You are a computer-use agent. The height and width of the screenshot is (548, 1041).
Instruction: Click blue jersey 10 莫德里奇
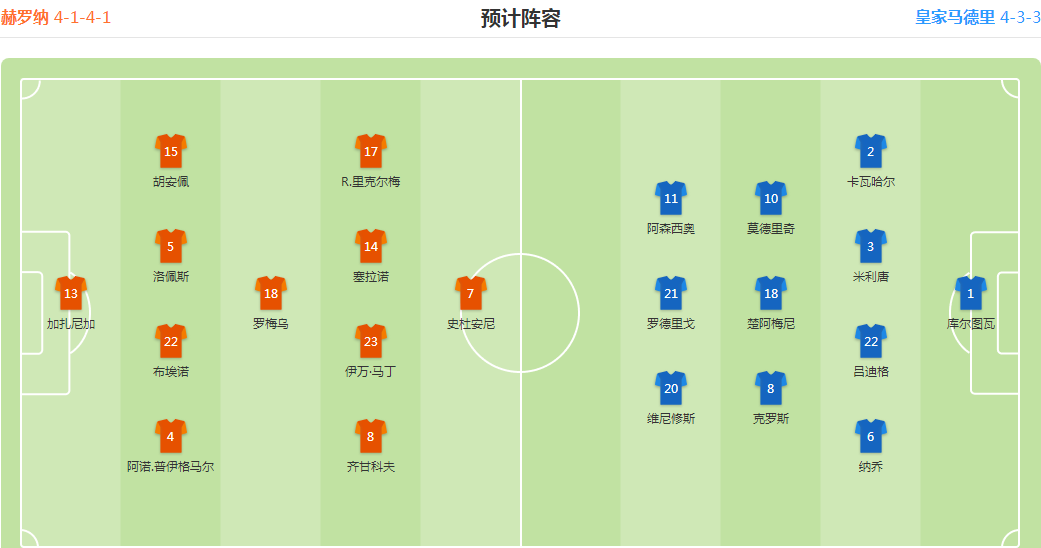pyautogui.click(x=771, y=199)
